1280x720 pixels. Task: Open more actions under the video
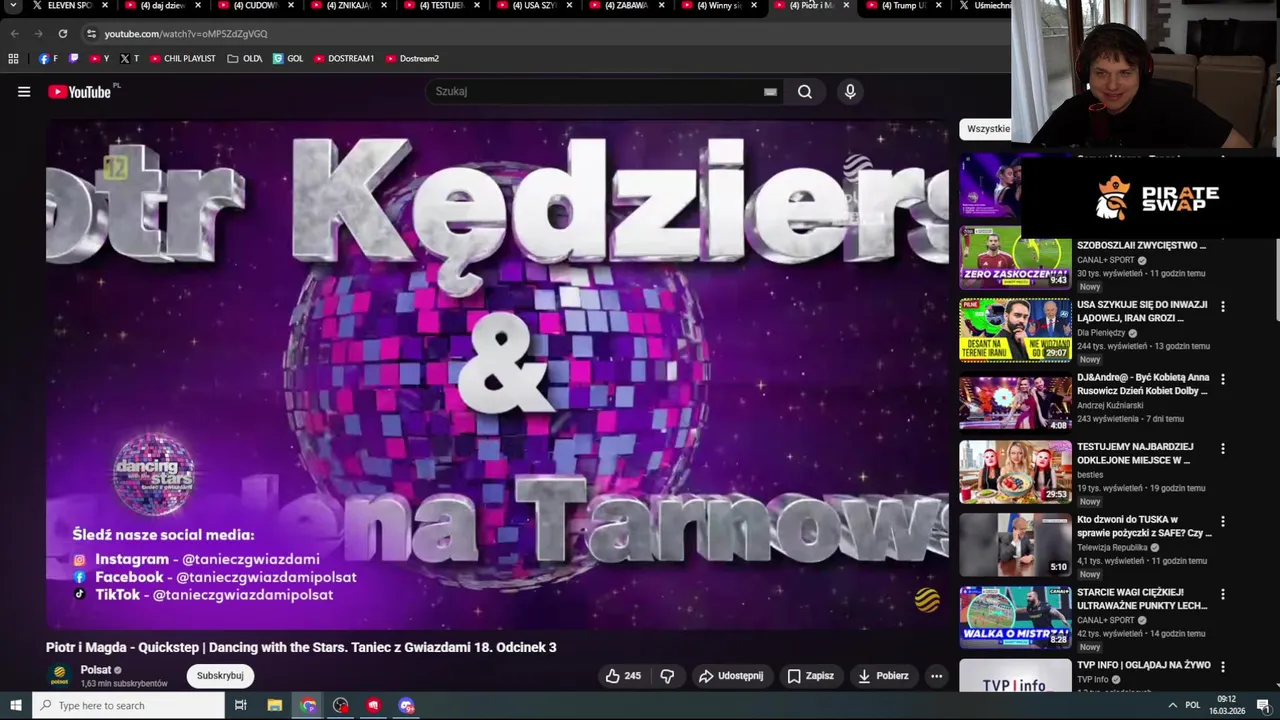(x=936, y=676)
